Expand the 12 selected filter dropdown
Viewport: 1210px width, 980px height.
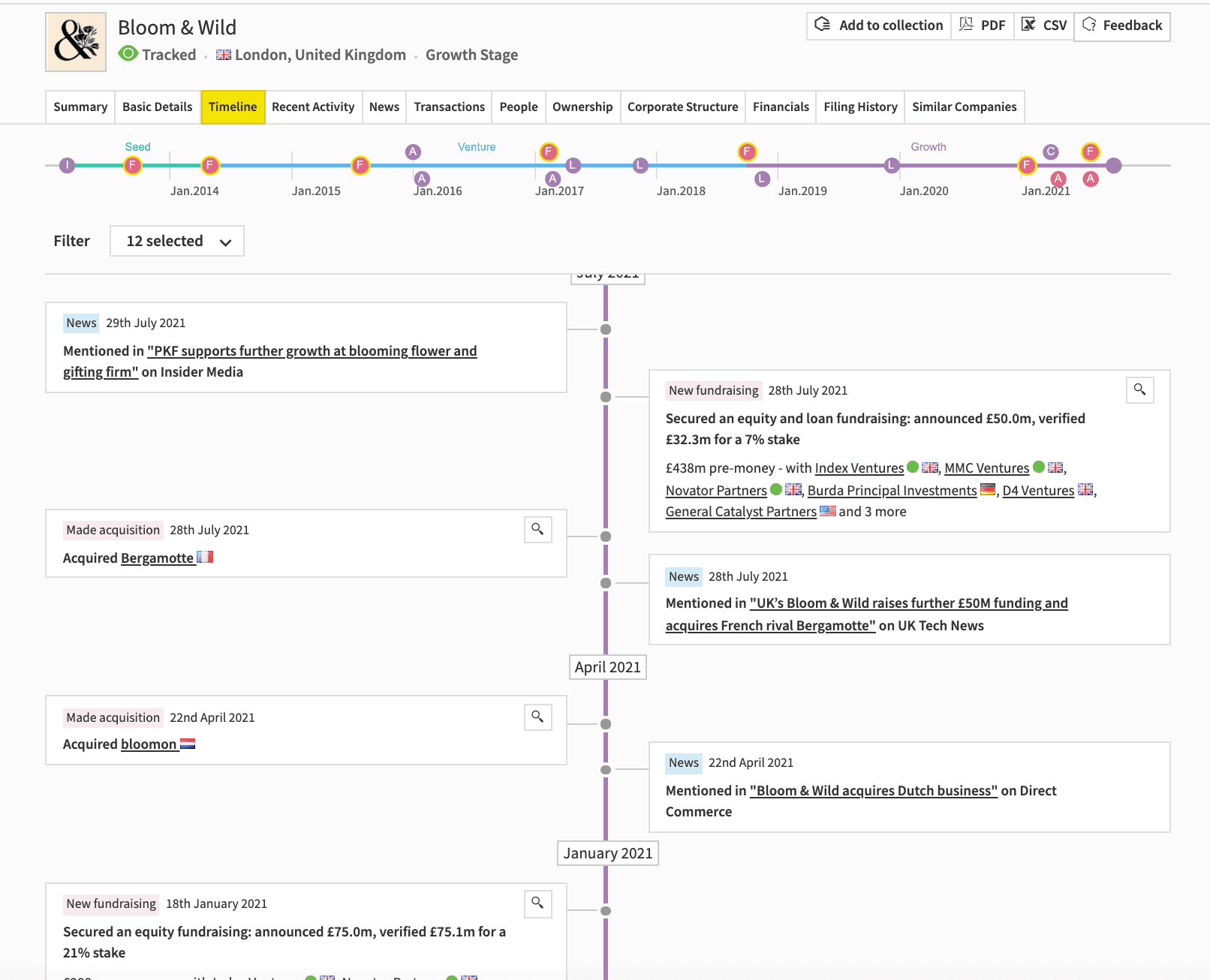(177, 241)
